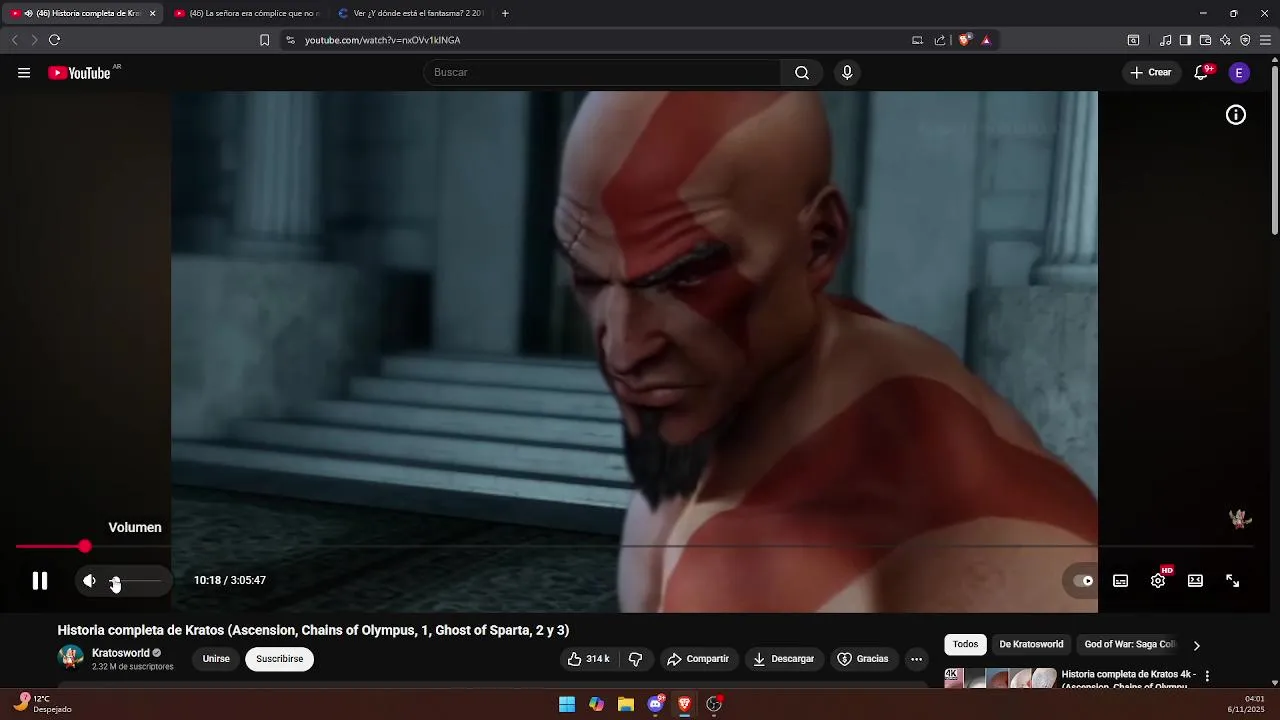1280x720 pixels.
Task: Start voice search with the microphone
Action: 847,72
